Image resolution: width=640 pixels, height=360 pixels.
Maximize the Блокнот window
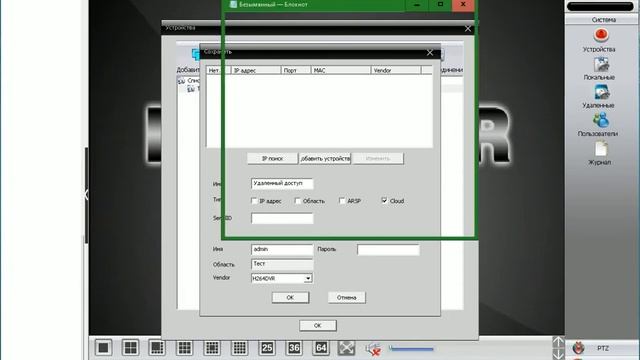(440, 5)
